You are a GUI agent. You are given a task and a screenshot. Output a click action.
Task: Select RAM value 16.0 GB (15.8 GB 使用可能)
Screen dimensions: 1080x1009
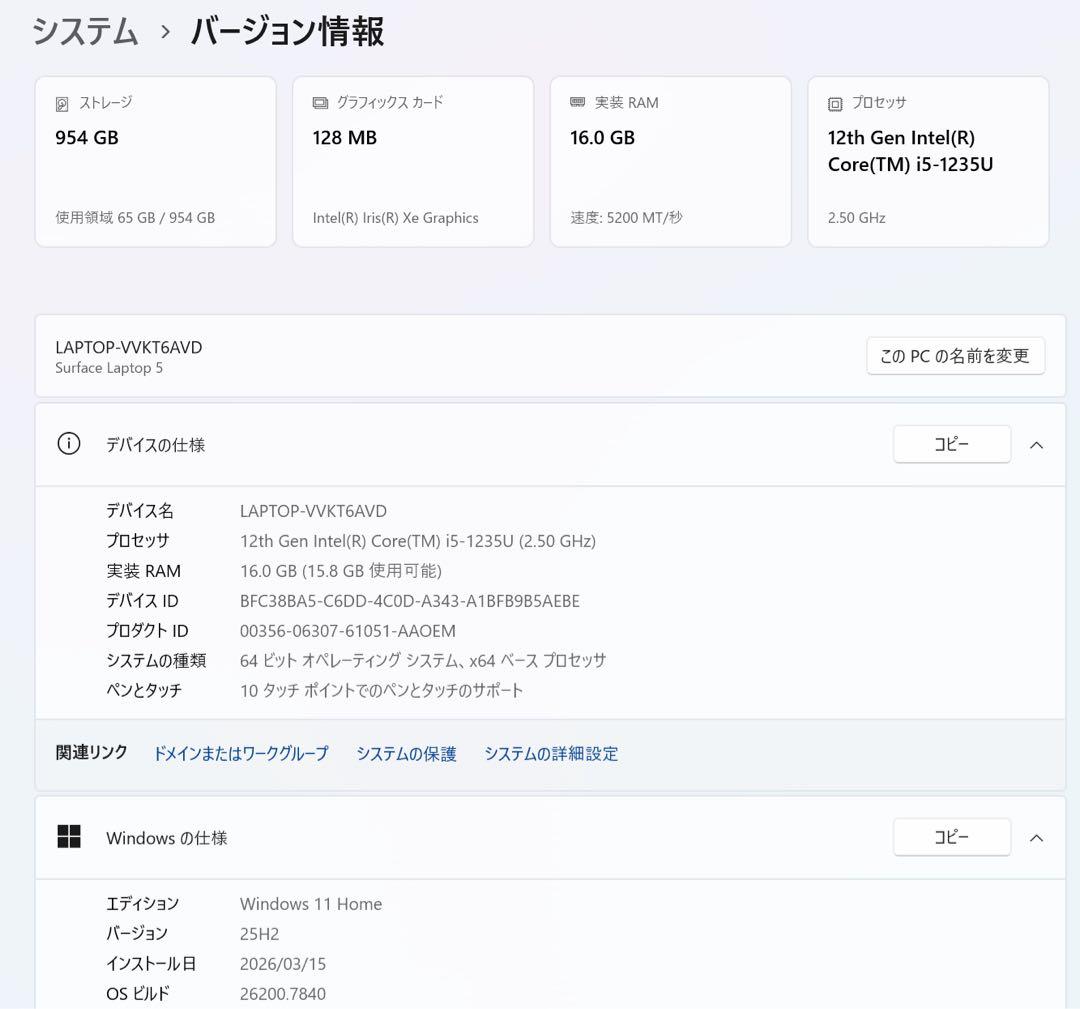click(x=341, y=571)
